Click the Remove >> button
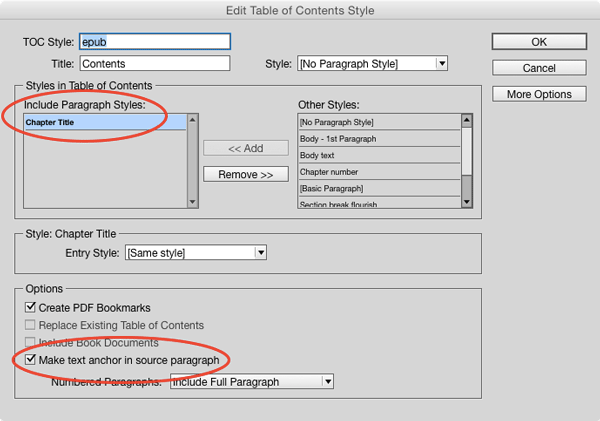Image resolution: width=600 pixels, height=421 pixels. pyautogui.click(x=245, y=174)
